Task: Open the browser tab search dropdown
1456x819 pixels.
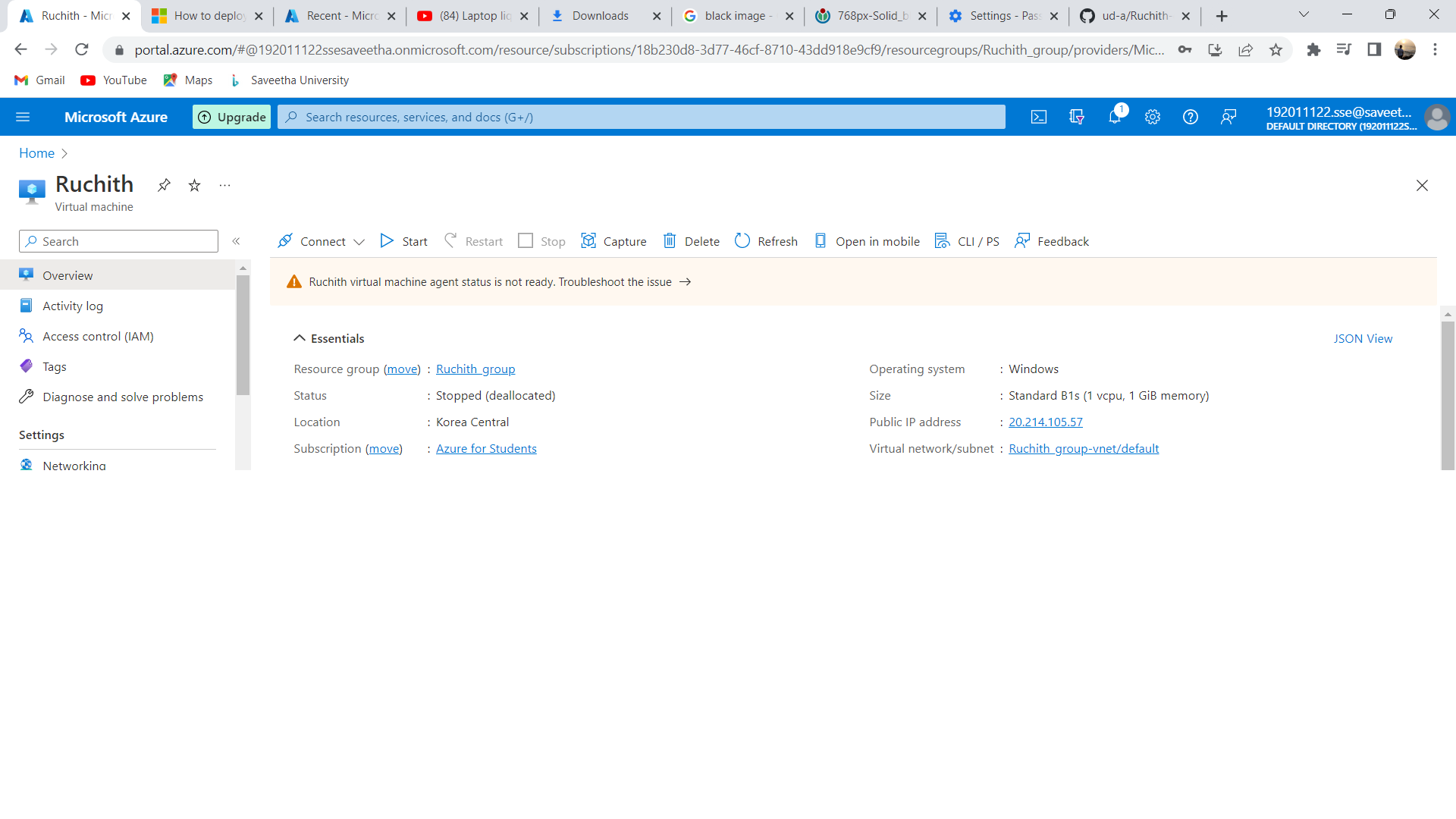Action: [x=1304, y=14]
